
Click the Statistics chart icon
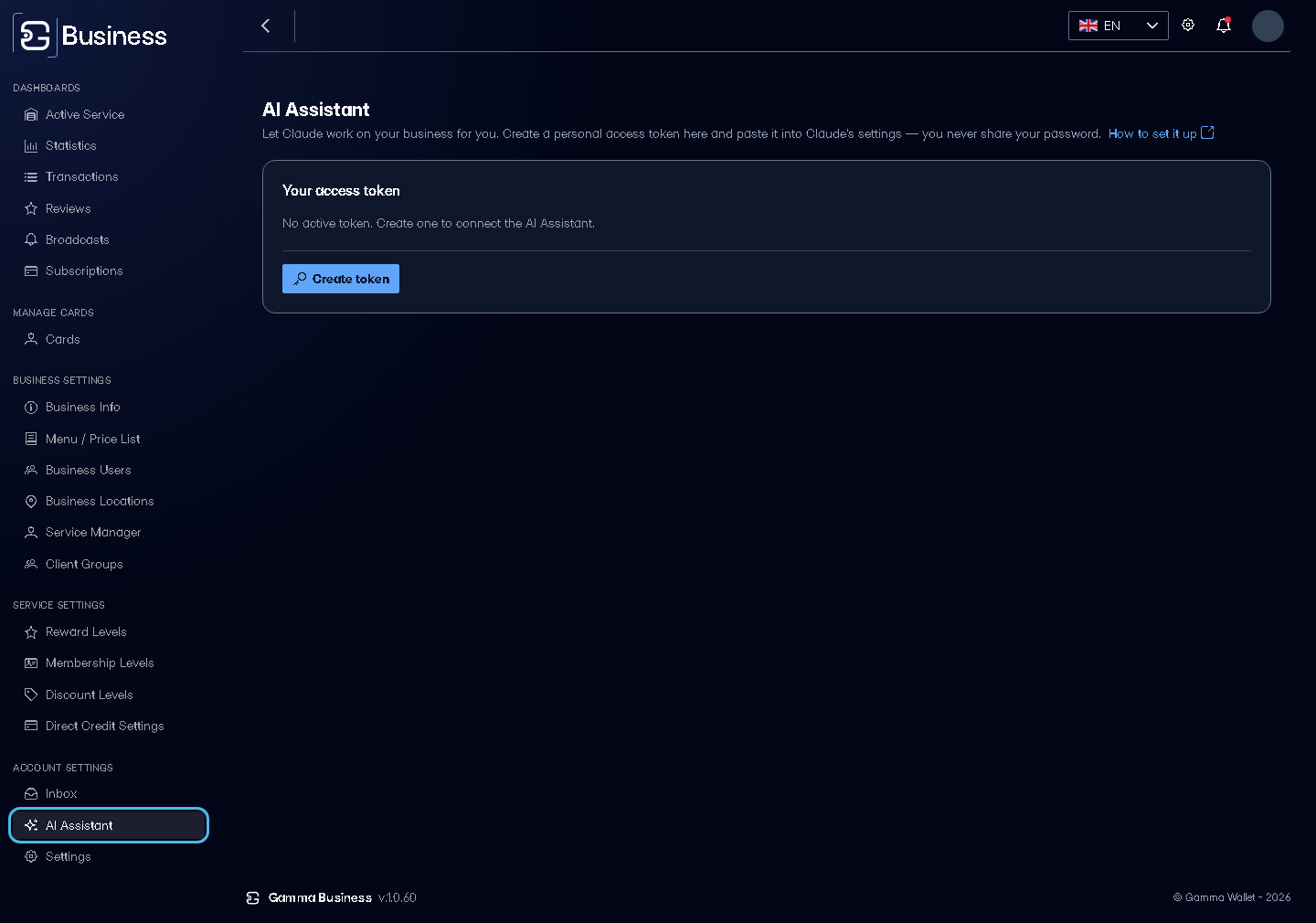click(31, 146)
